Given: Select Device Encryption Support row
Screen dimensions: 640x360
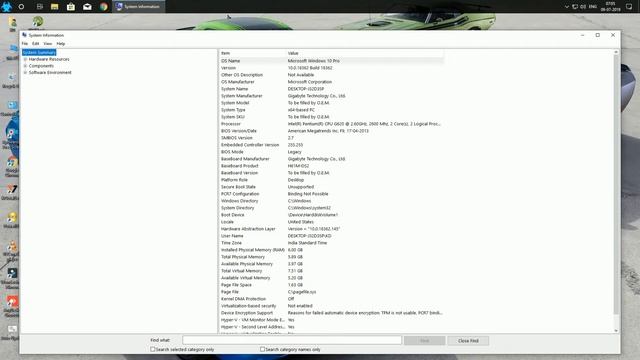Looking at the screenshot, I should point(331,313).
